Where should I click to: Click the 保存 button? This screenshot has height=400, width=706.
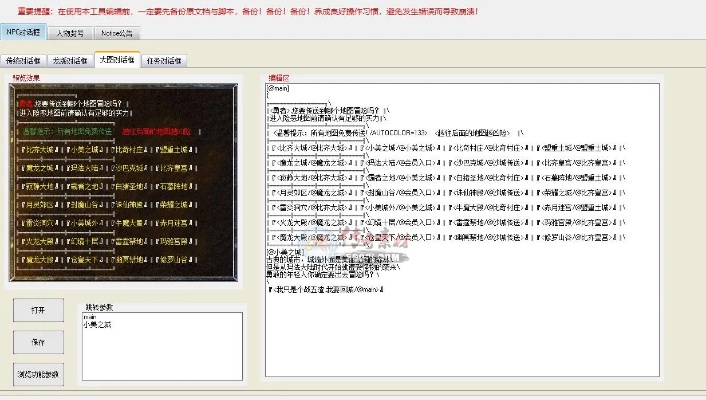[38, 342]
